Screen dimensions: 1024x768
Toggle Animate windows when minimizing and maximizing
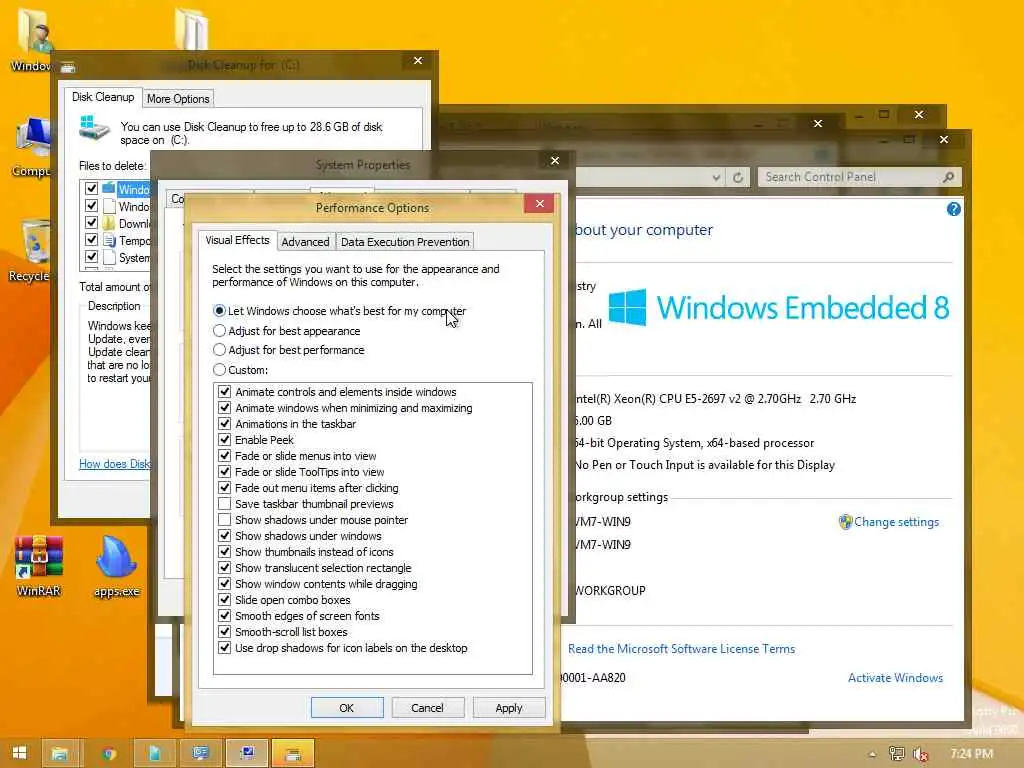[225, 408]
